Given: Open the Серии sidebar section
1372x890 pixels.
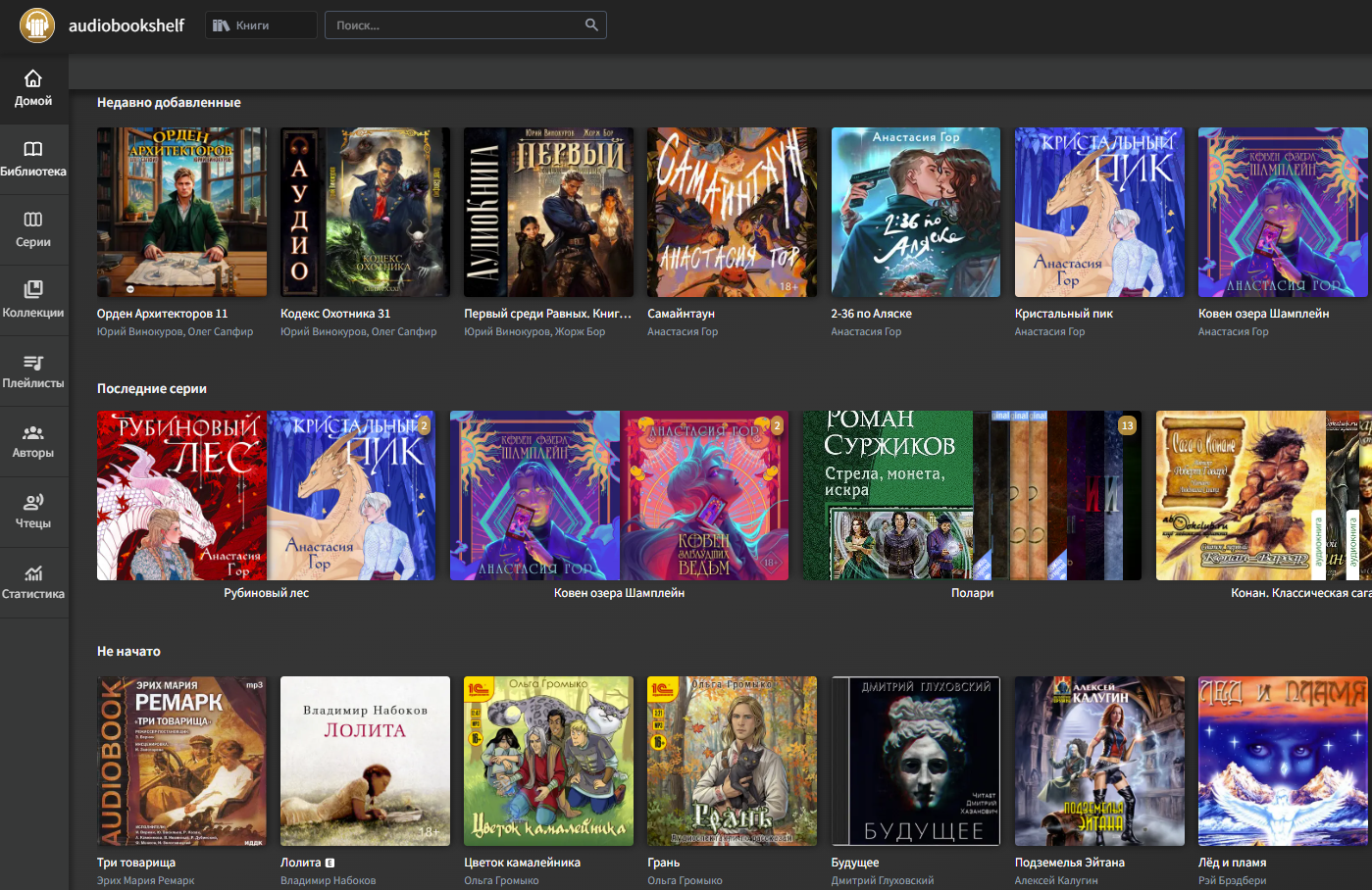Looking at the screenshot, I should [33, 229].
